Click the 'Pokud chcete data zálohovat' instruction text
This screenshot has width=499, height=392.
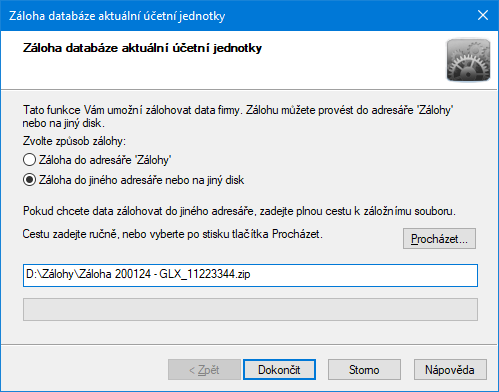(239, 211)
